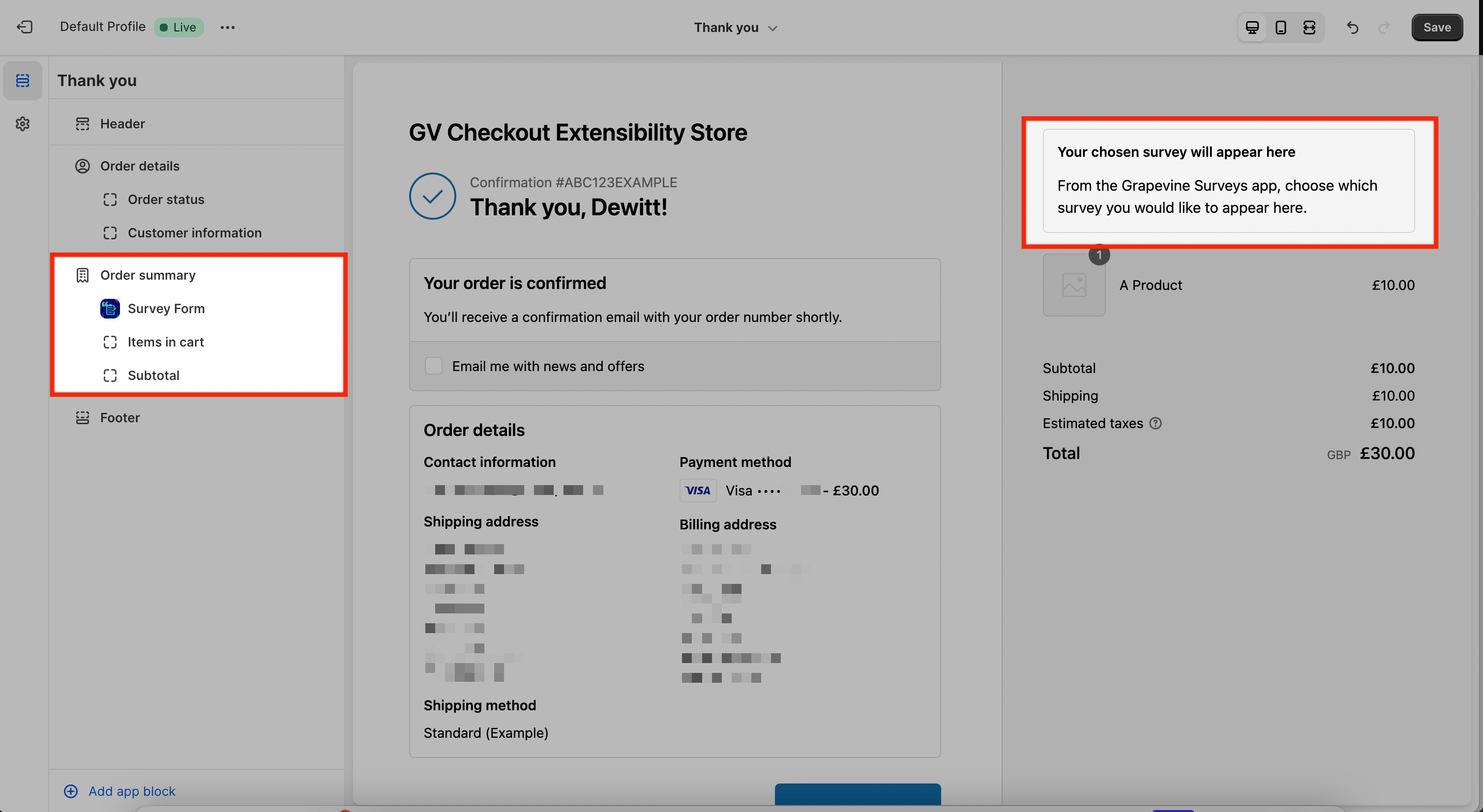
Task: Click the Estimated taxes help icon
Action: [x=1155, y=424]
